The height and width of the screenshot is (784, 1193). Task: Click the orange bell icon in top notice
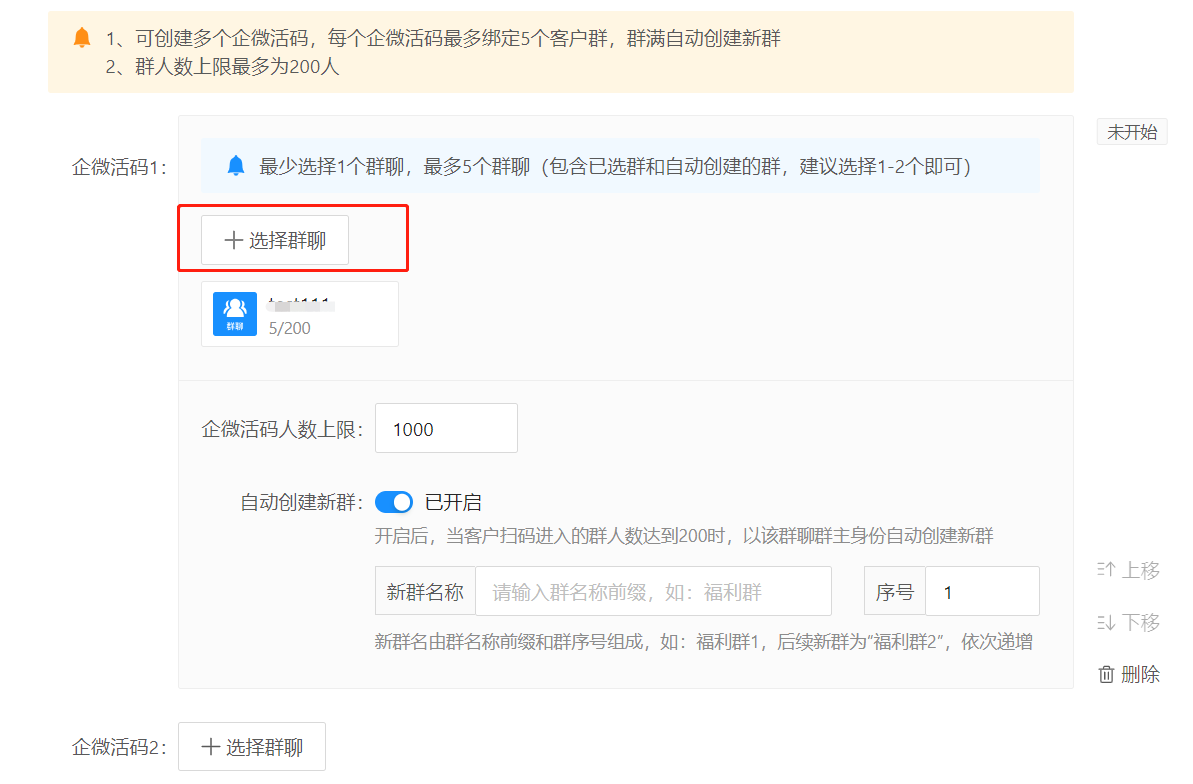click(x=82, y=39)
